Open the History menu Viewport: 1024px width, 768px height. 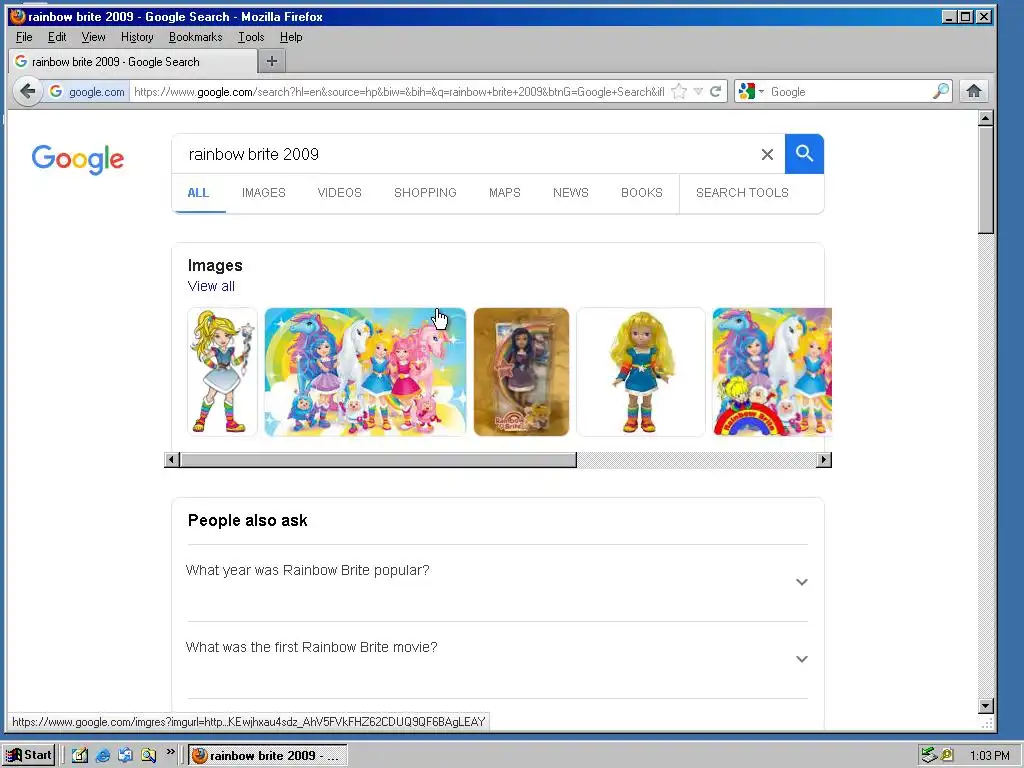tap(137, 37)
